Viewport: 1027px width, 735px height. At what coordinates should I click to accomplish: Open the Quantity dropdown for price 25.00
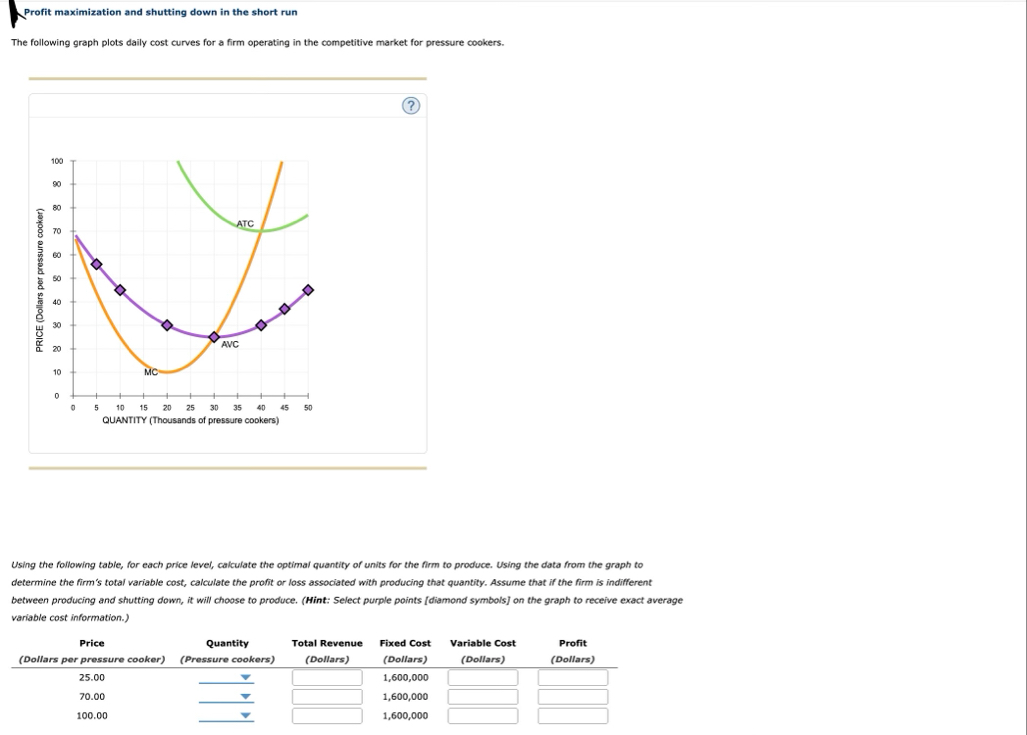(x=243, y=677)
